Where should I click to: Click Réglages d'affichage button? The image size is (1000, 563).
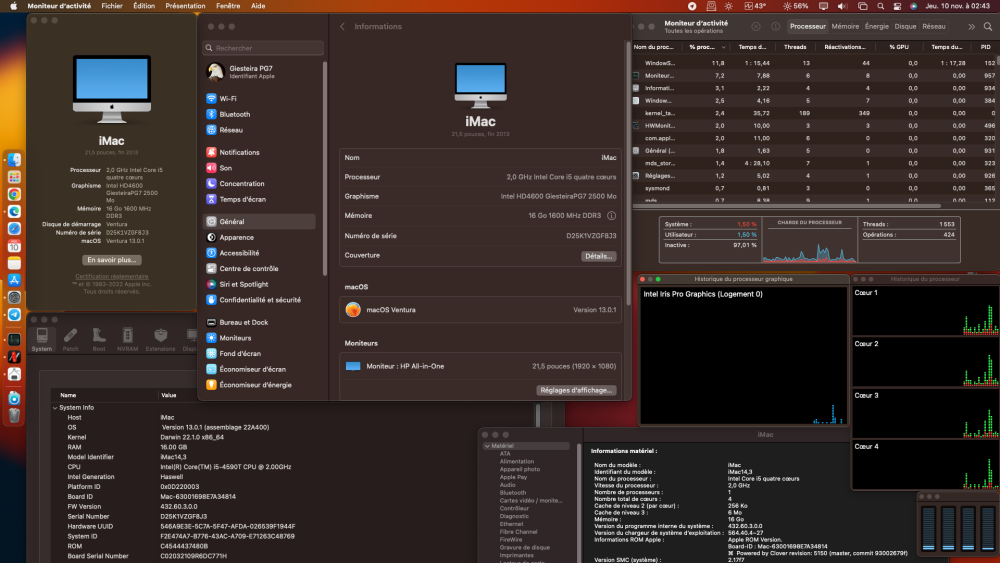click(577, 390)
